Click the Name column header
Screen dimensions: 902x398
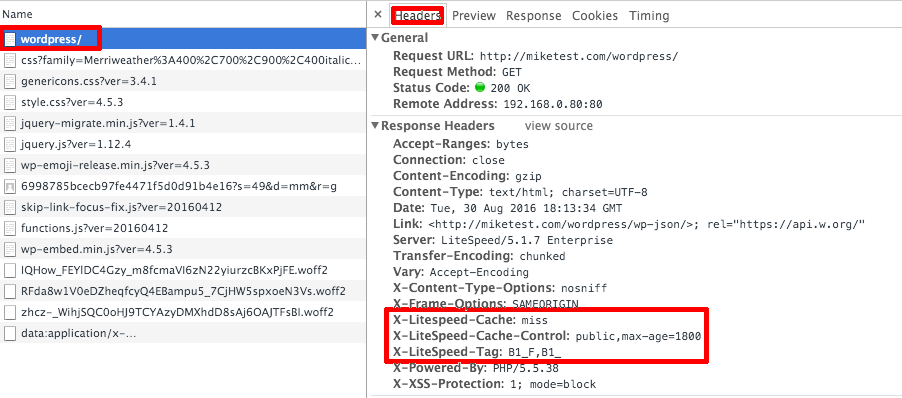point(17,14)
